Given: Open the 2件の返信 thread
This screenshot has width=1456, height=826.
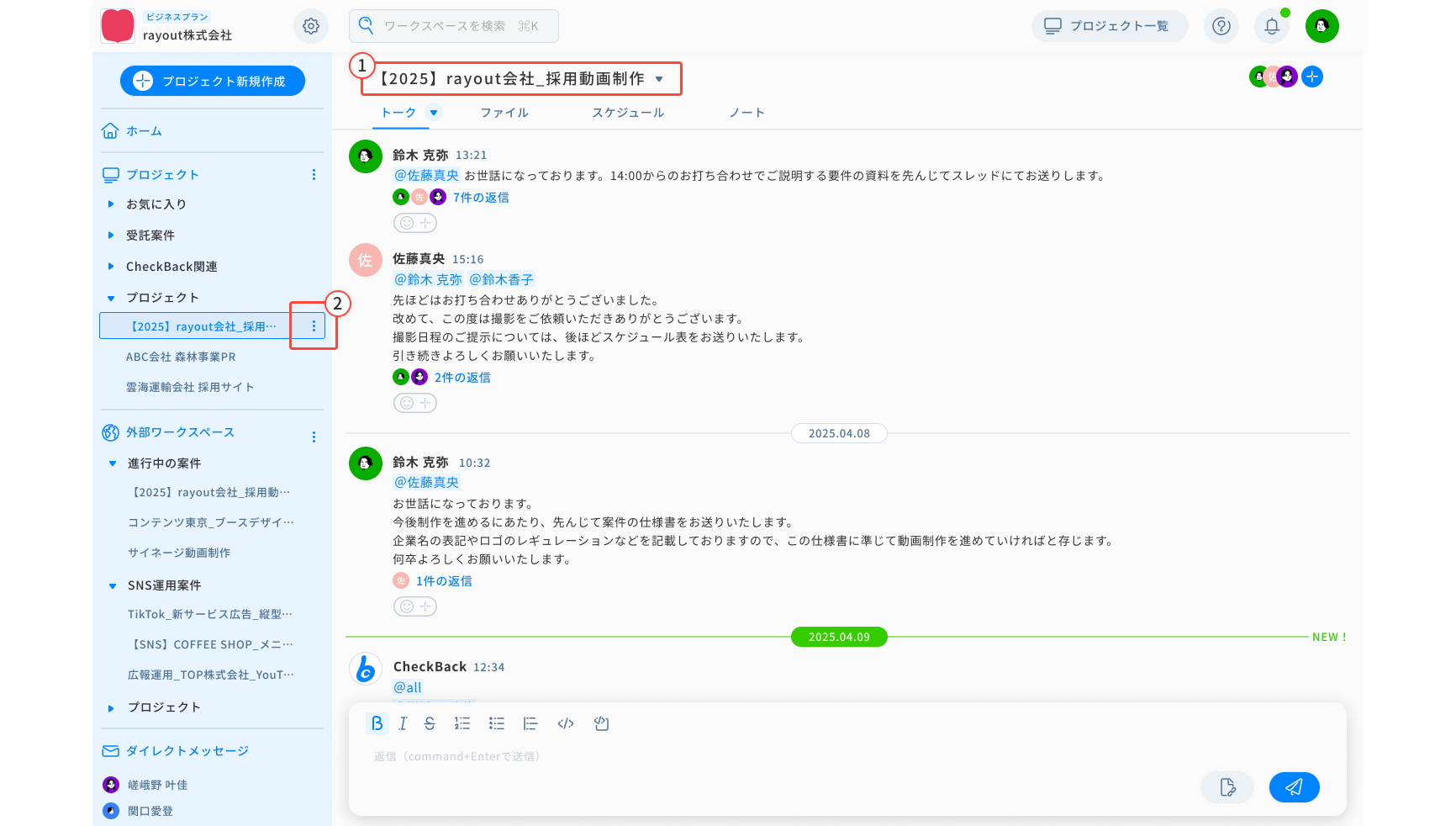Looking at the screenshot, I should pyautogui.click(x=462, y=378).
